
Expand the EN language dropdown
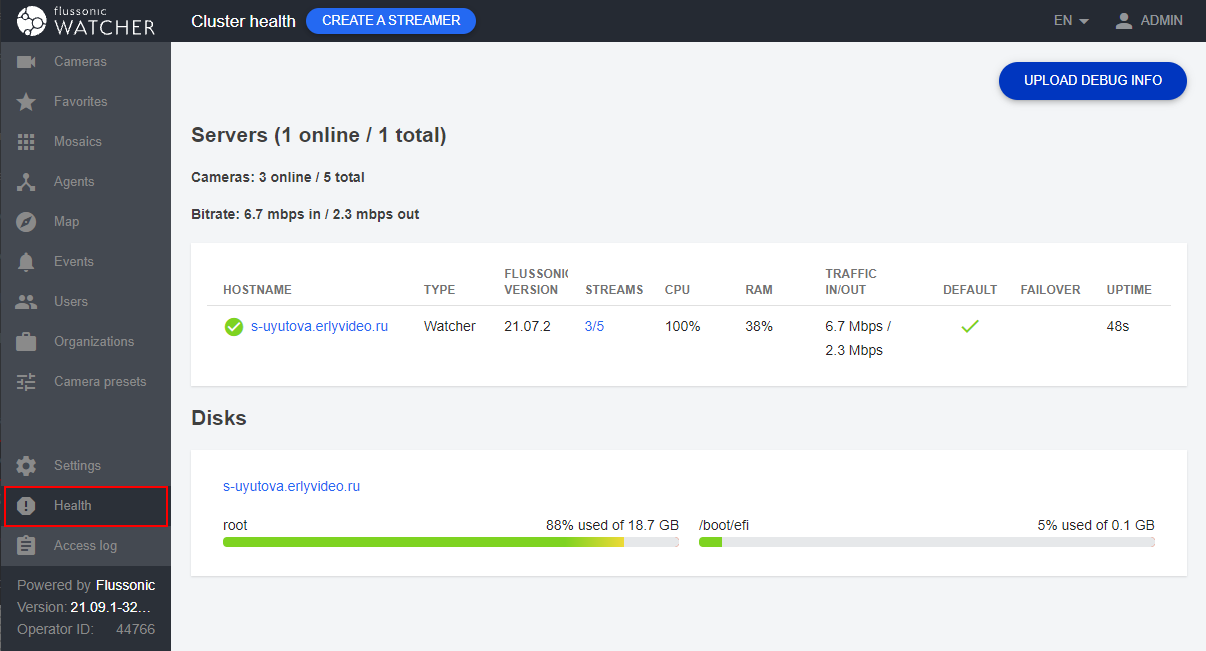click(1071, 21)
